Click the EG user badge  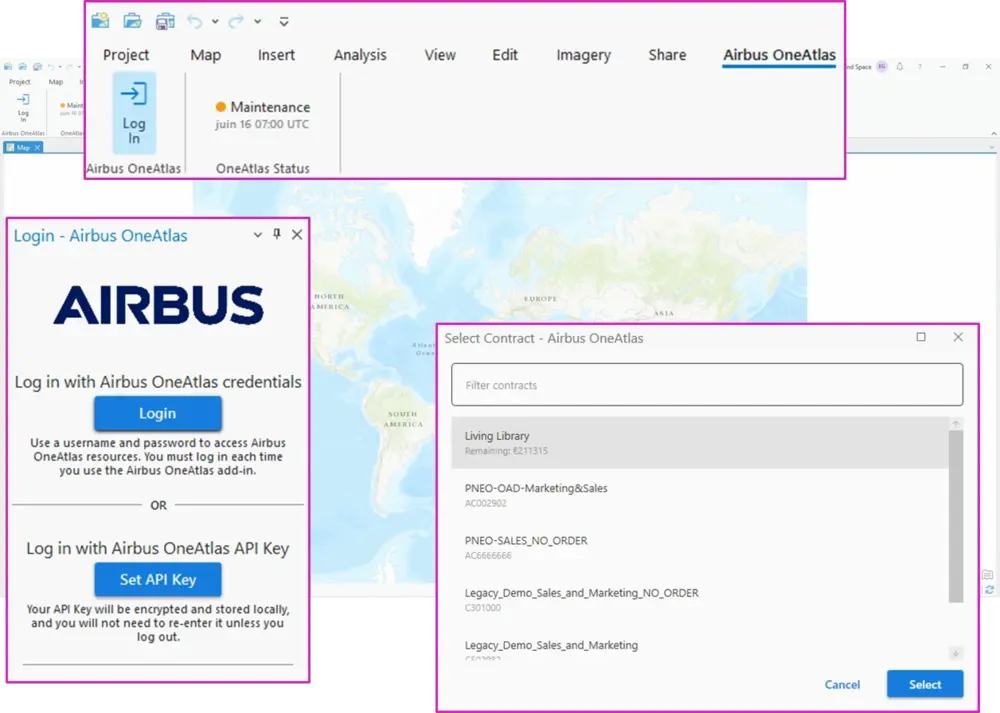tap(882, 66)
